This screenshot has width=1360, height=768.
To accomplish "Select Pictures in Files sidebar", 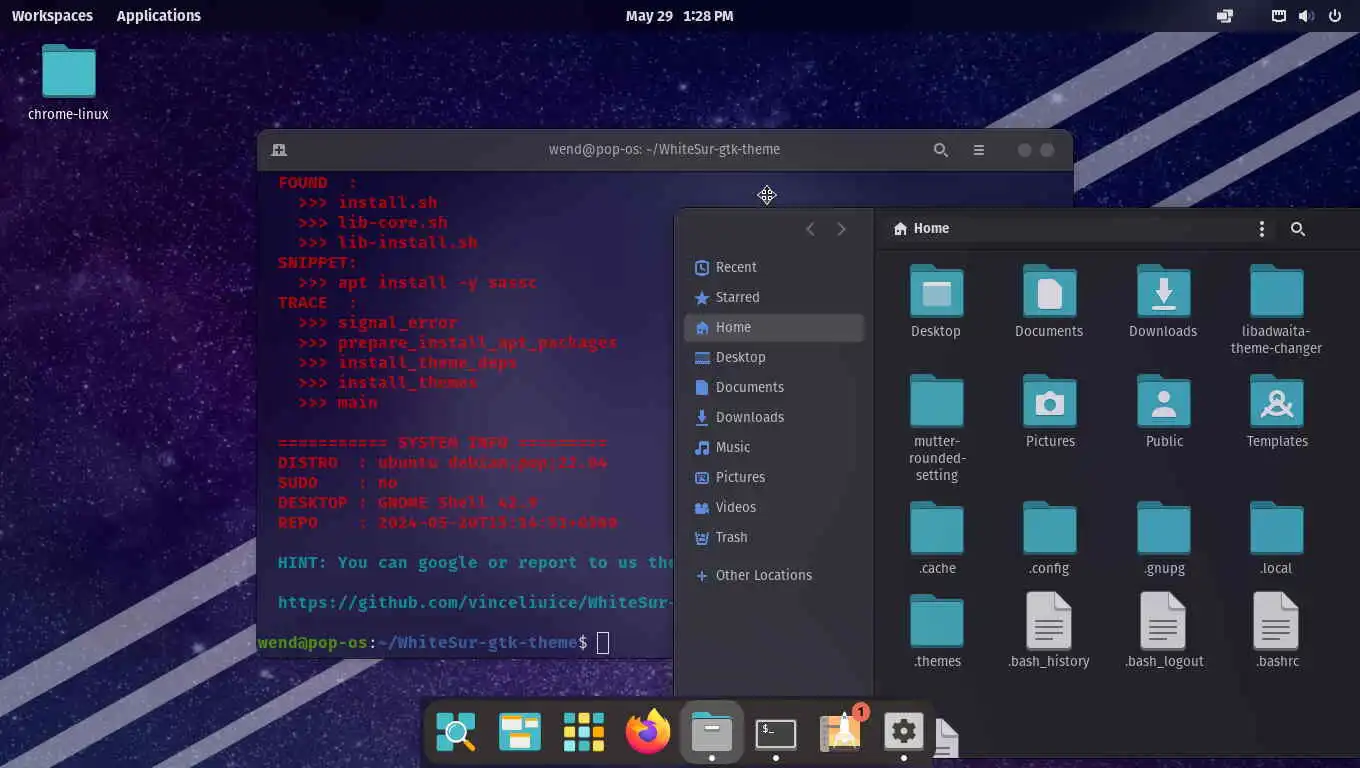I will point(774,477).
